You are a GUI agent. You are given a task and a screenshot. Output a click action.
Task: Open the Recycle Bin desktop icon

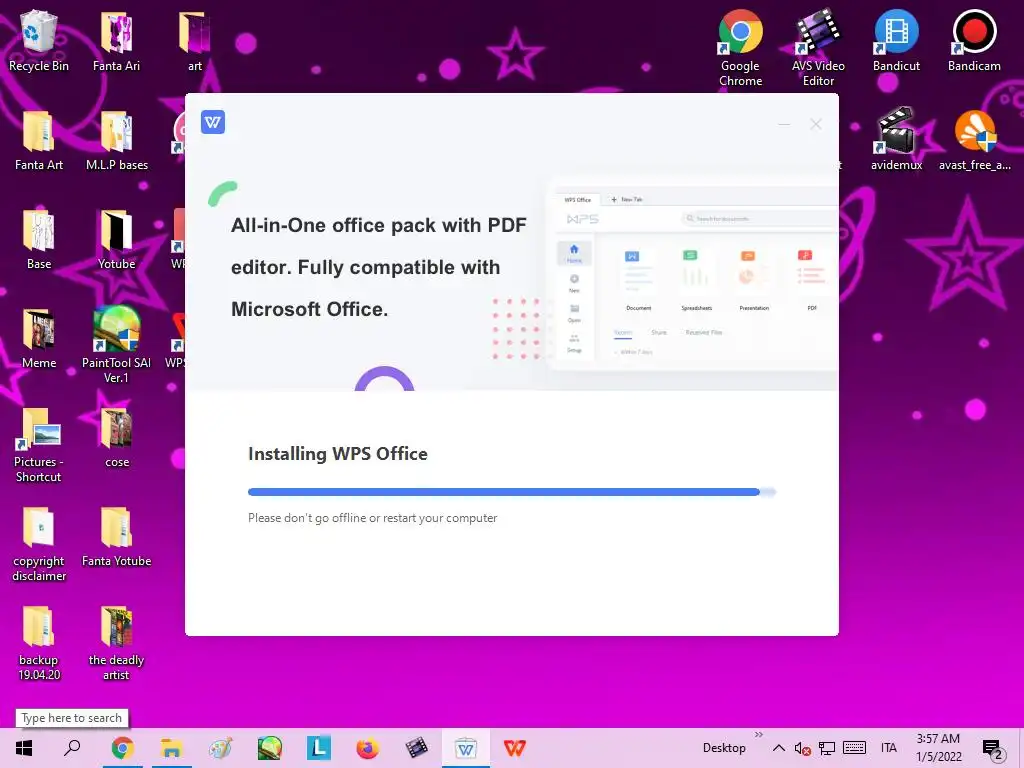pos(39,40)
